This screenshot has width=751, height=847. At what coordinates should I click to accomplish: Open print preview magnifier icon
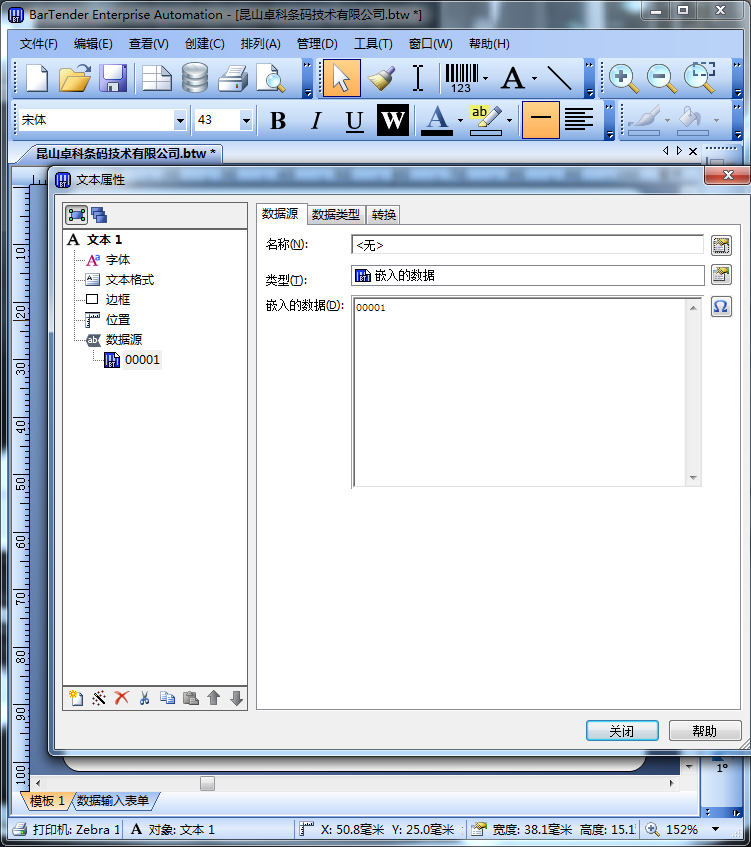click(x=270, y=78)
